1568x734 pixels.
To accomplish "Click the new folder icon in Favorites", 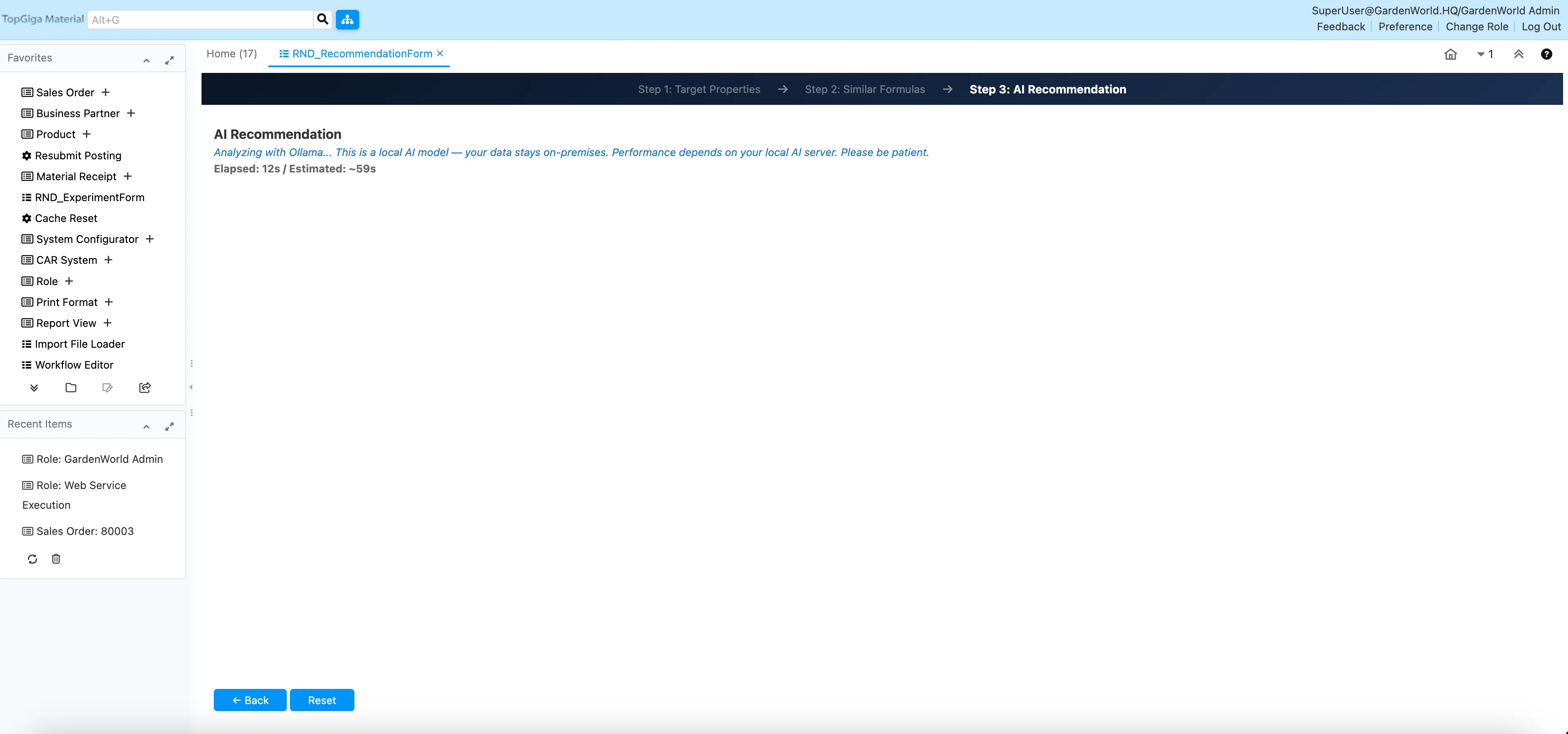I will pos(70,388).
